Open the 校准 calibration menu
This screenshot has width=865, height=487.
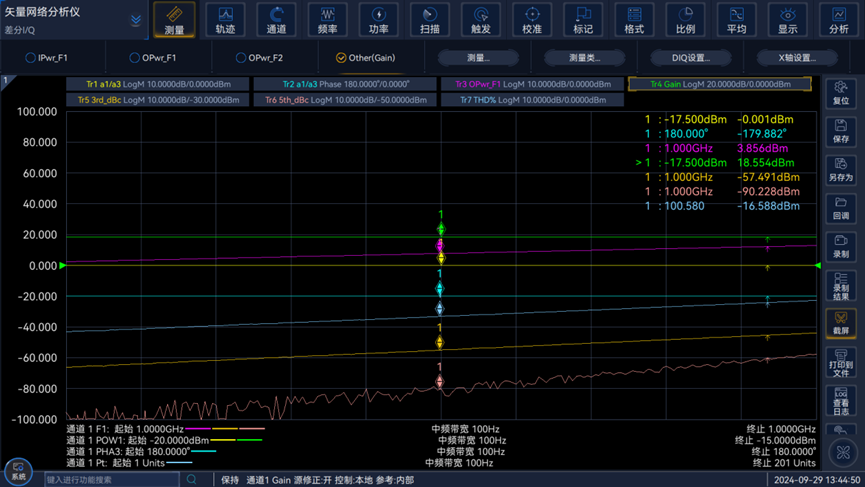click(532, 20)
